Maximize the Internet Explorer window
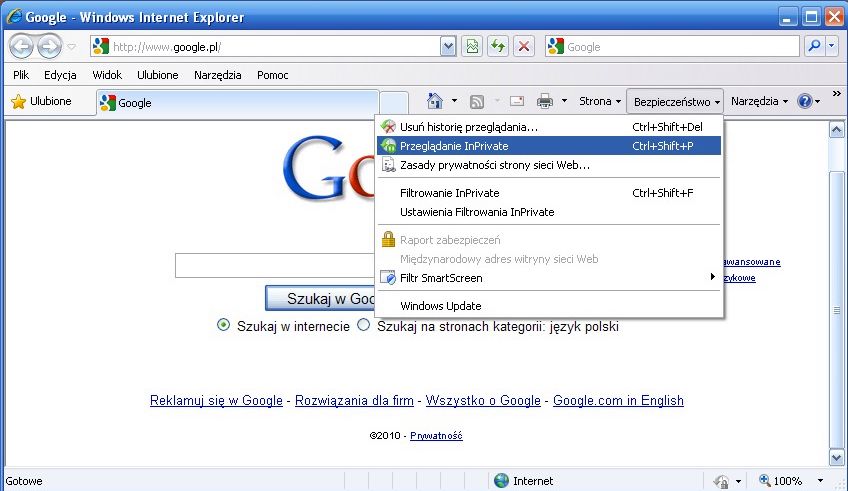This screenshot has height=491, width=848. (x=811, y=17)
